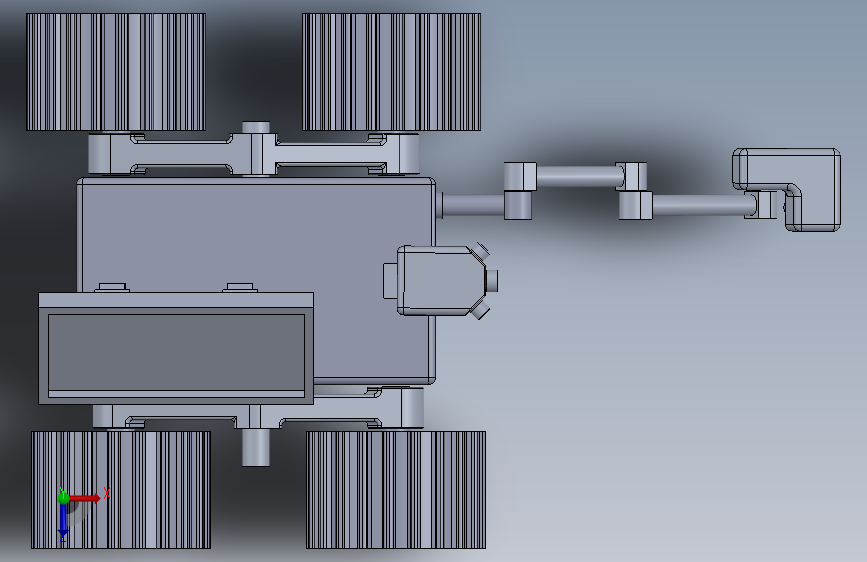Select the rear upper wheel of the rover
867x562 pixels.
[x=116, y=72]
